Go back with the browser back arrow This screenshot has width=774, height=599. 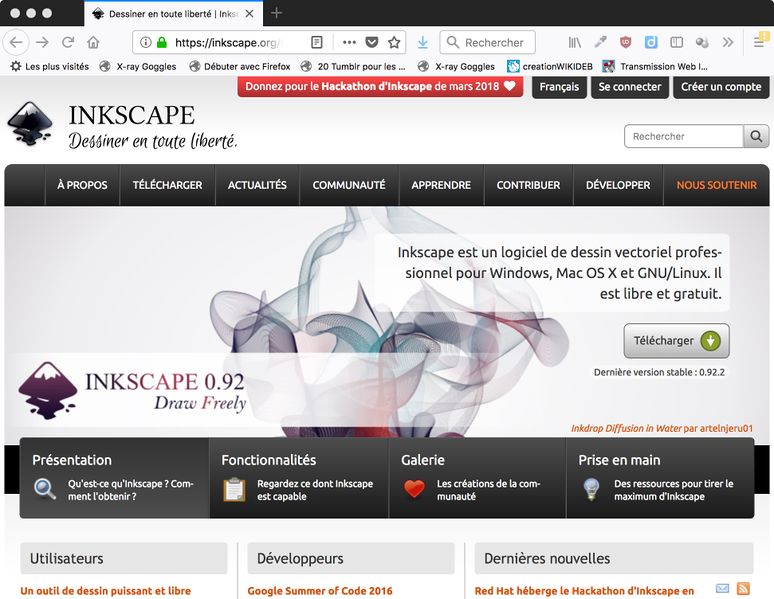click(x=16, y=42)
